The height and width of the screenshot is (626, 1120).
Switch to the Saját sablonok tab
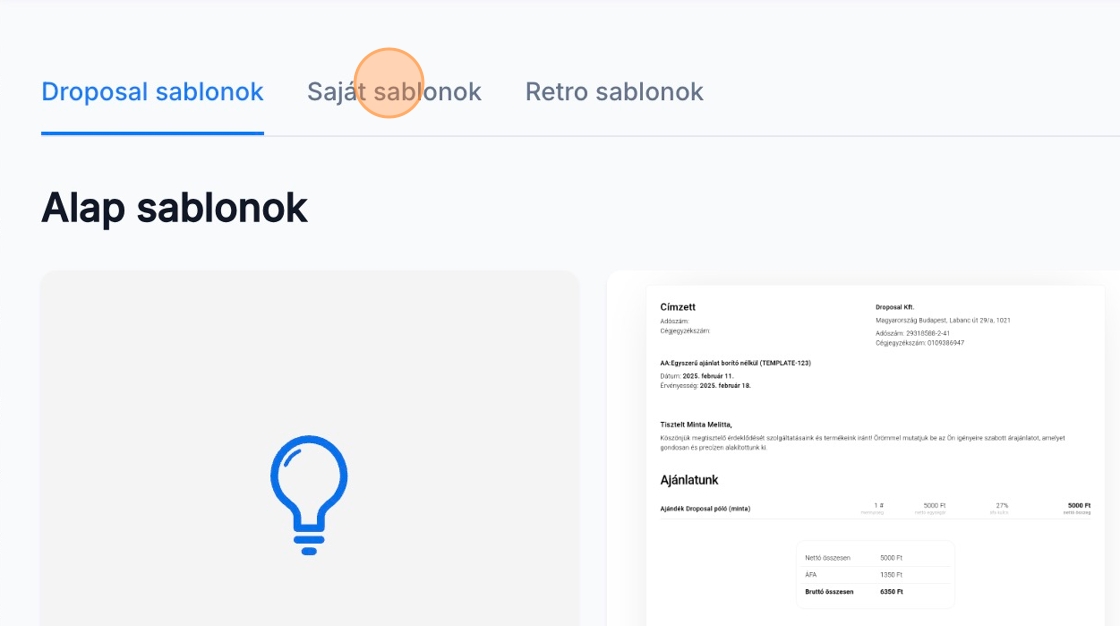pos(394,92)
